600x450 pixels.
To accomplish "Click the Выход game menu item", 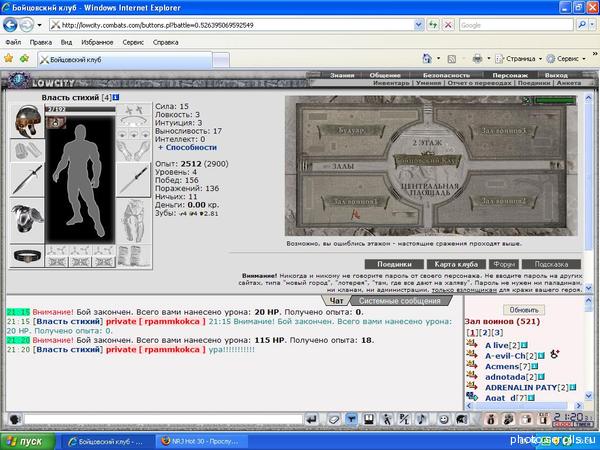I will [556, 75].
